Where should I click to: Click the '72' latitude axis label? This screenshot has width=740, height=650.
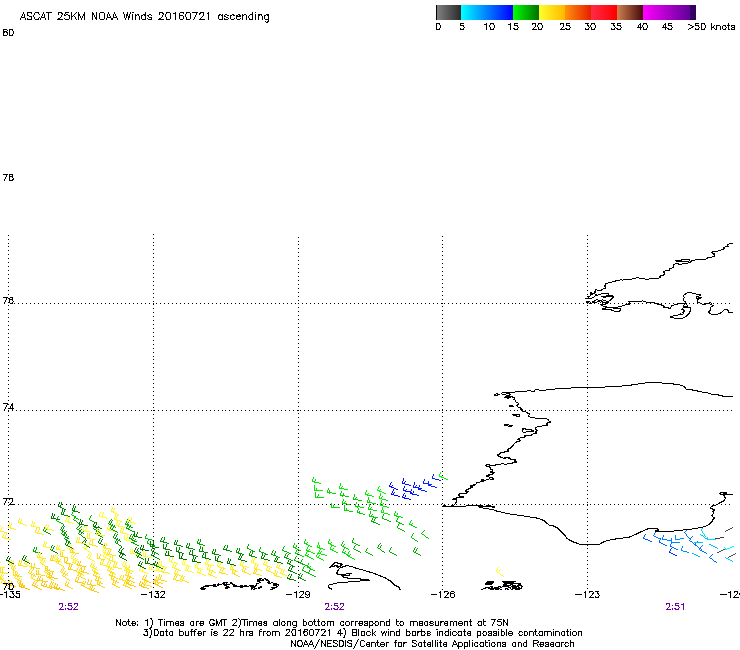coord(8,501)
